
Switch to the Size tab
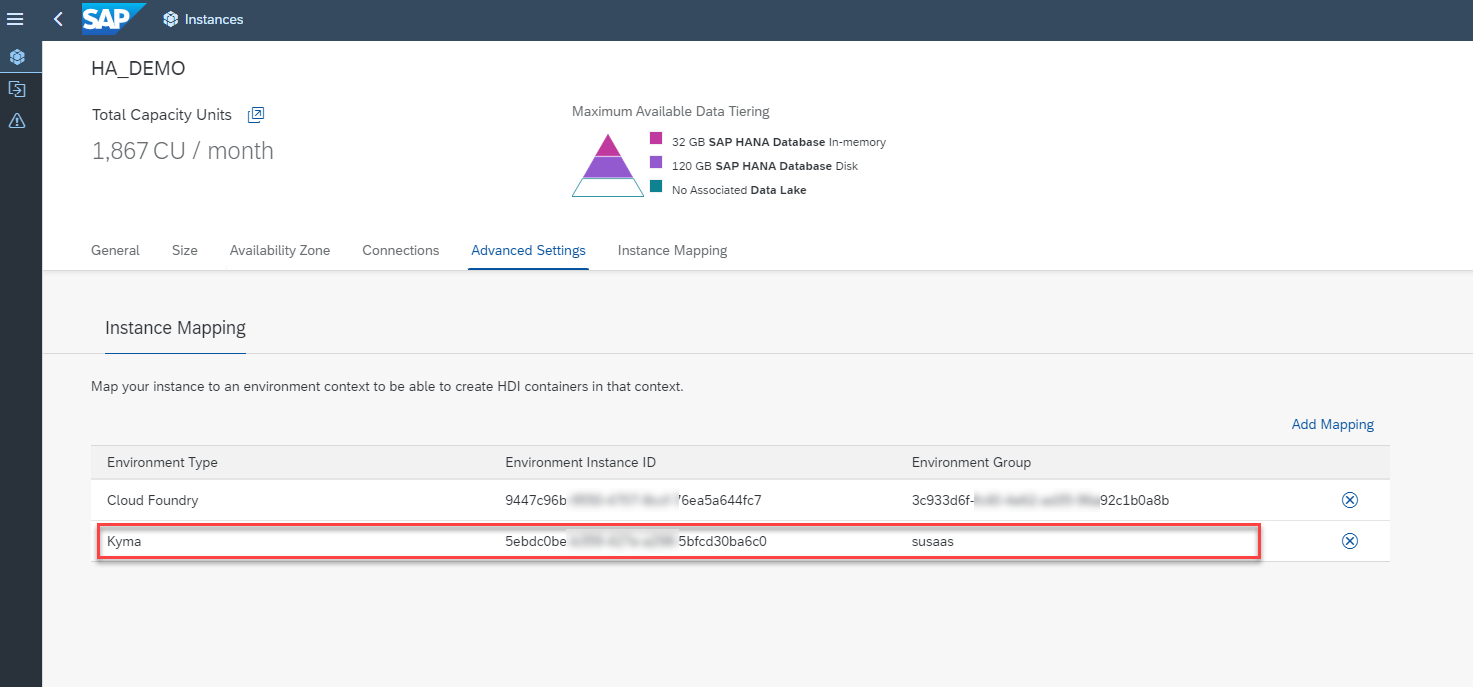(185, 250)
